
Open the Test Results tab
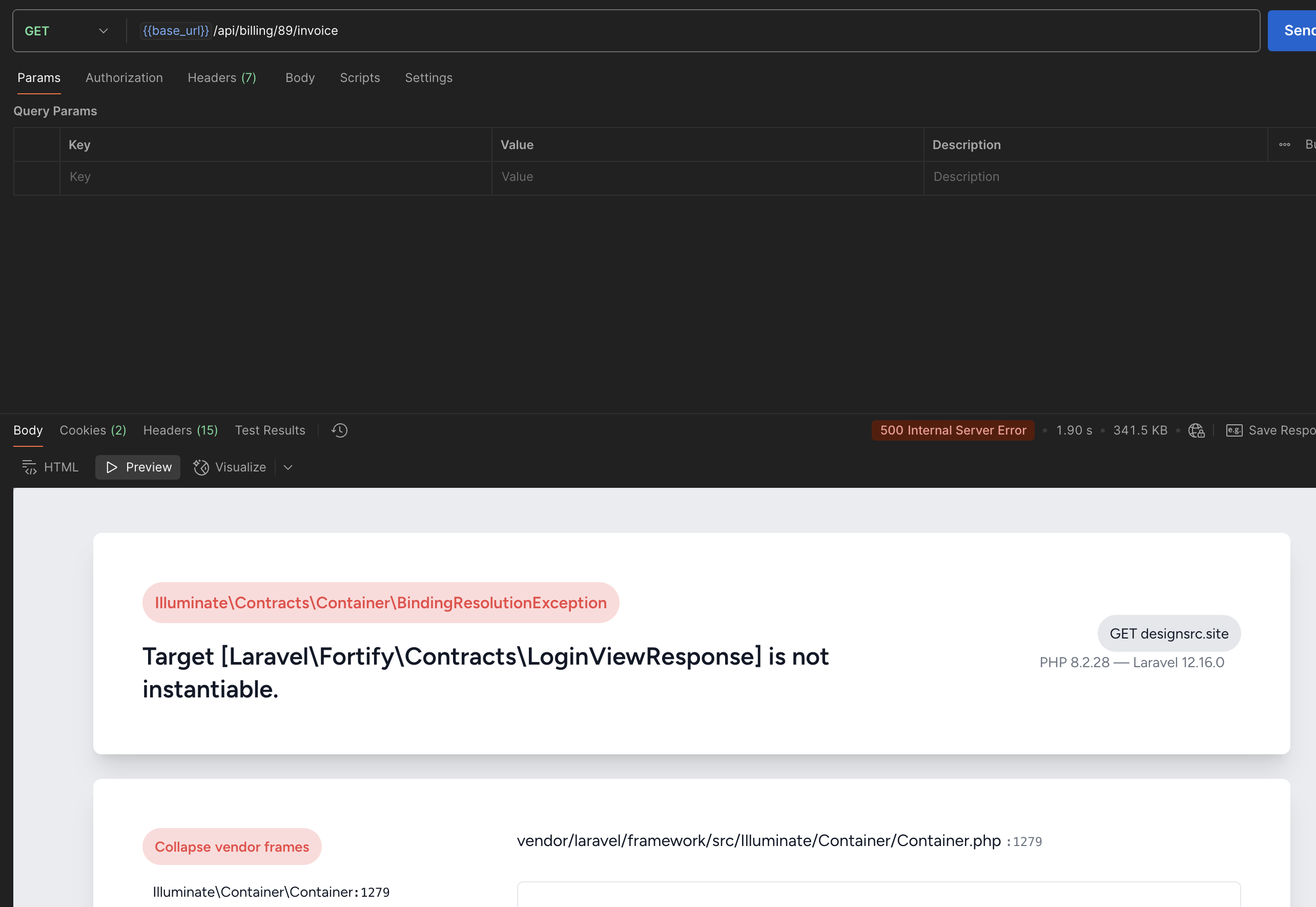270,430
